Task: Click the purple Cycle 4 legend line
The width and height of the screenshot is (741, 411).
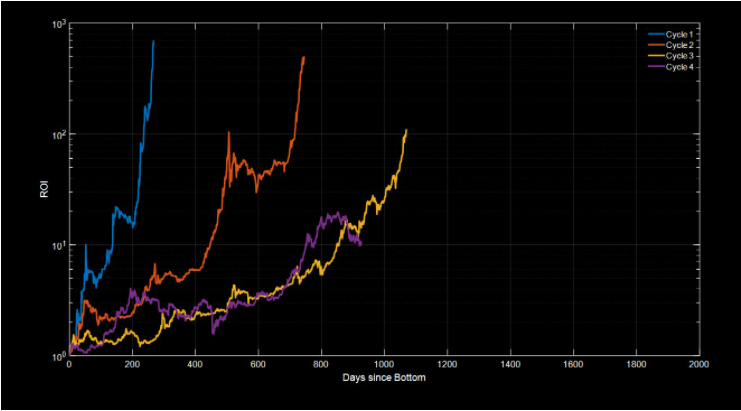Action: click(656, 67)
